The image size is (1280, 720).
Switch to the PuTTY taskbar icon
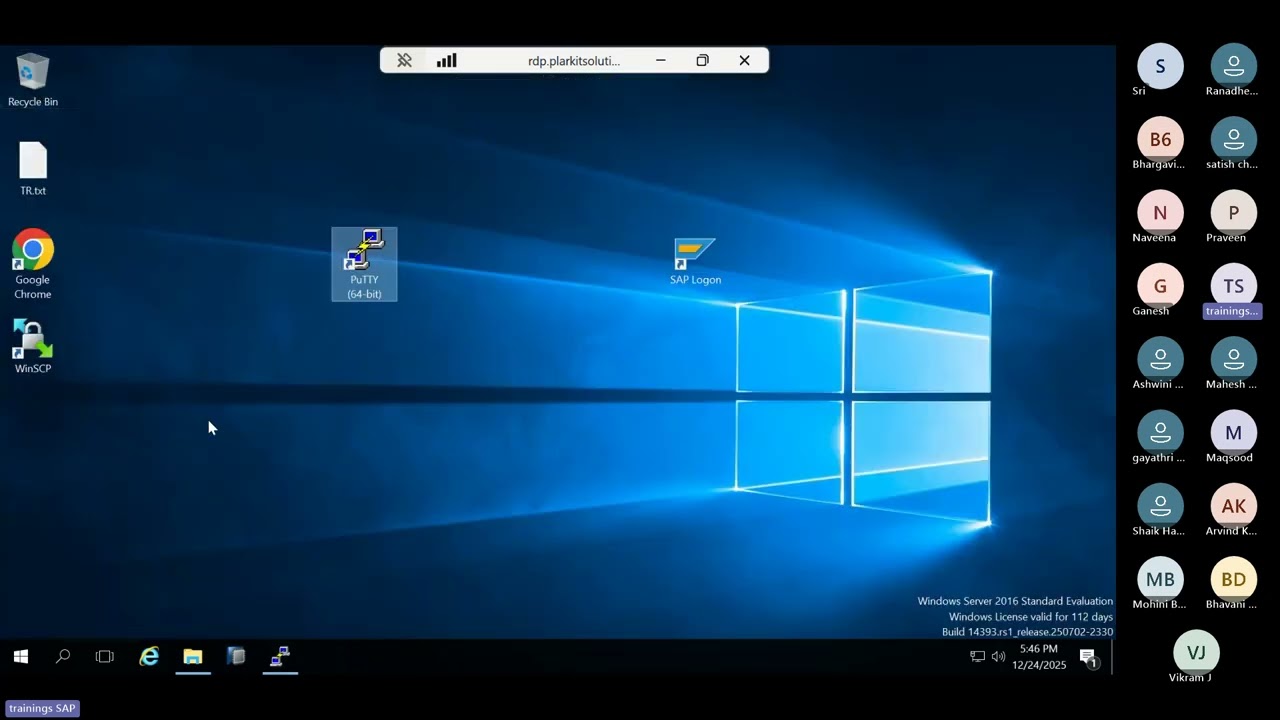(280, 657)
